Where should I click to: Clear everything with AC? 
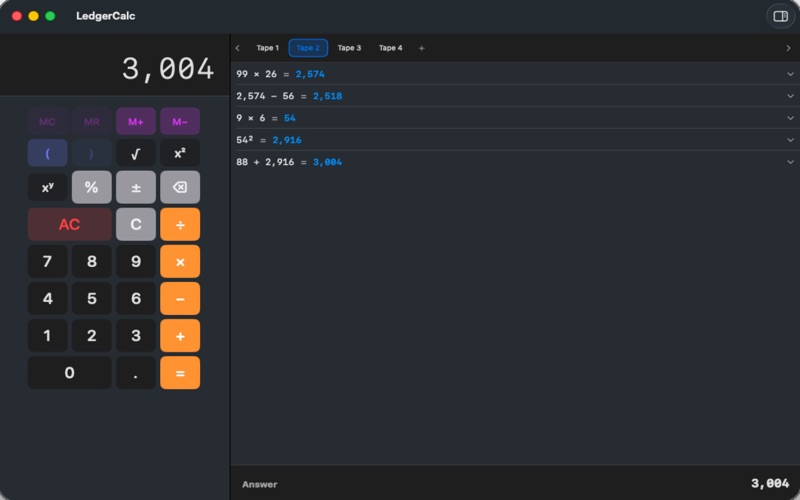pos(69,224)
